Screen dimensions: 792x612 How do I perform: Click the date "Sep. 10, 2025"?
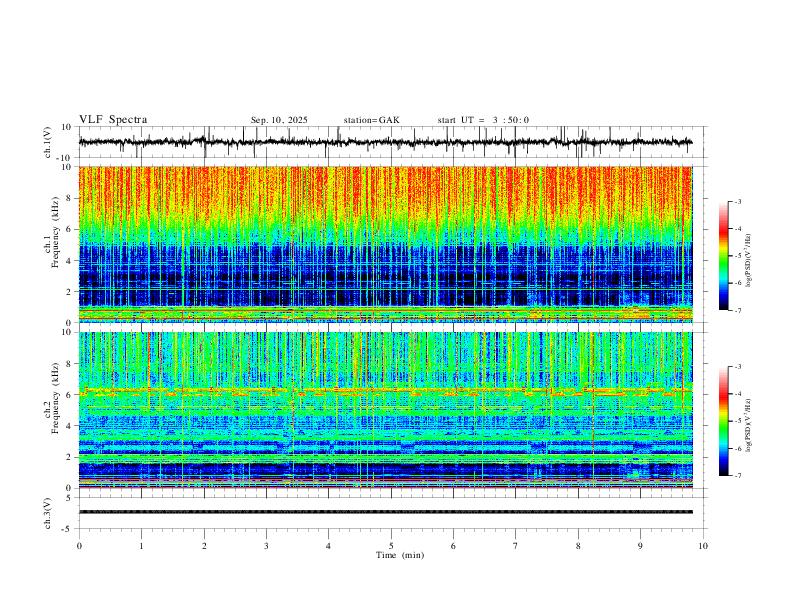click(279, 120)
